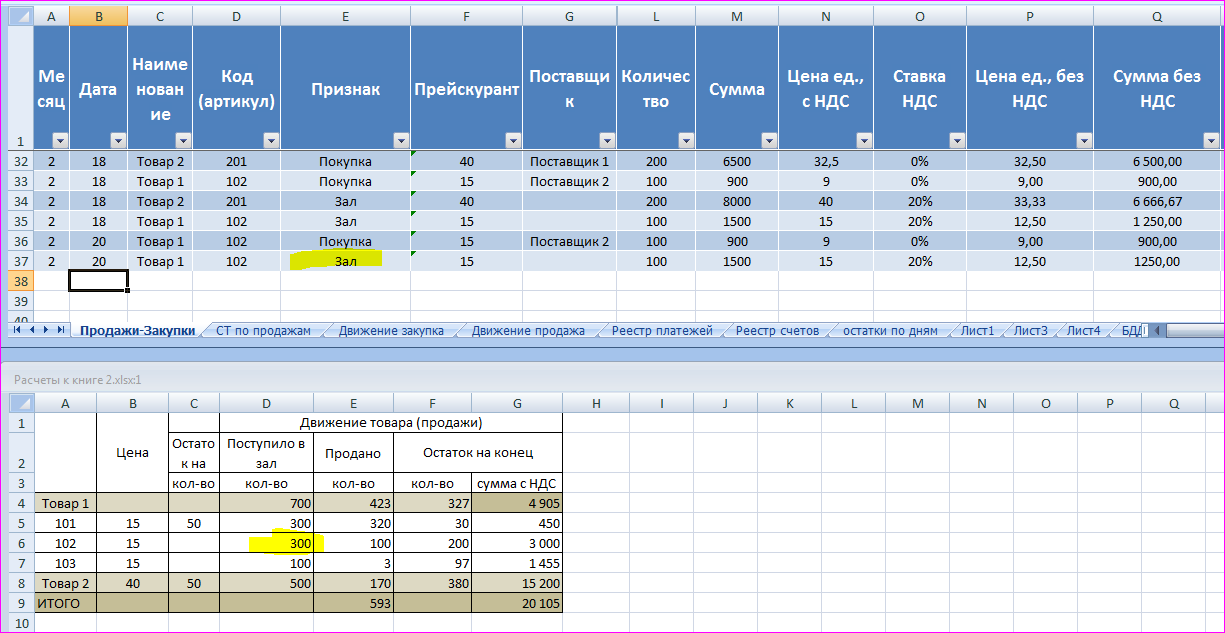Screen dimensions: 1225x633
Task: Click the horizontal scrollbar beside sheet tabs
Action: coord(1190,331)
